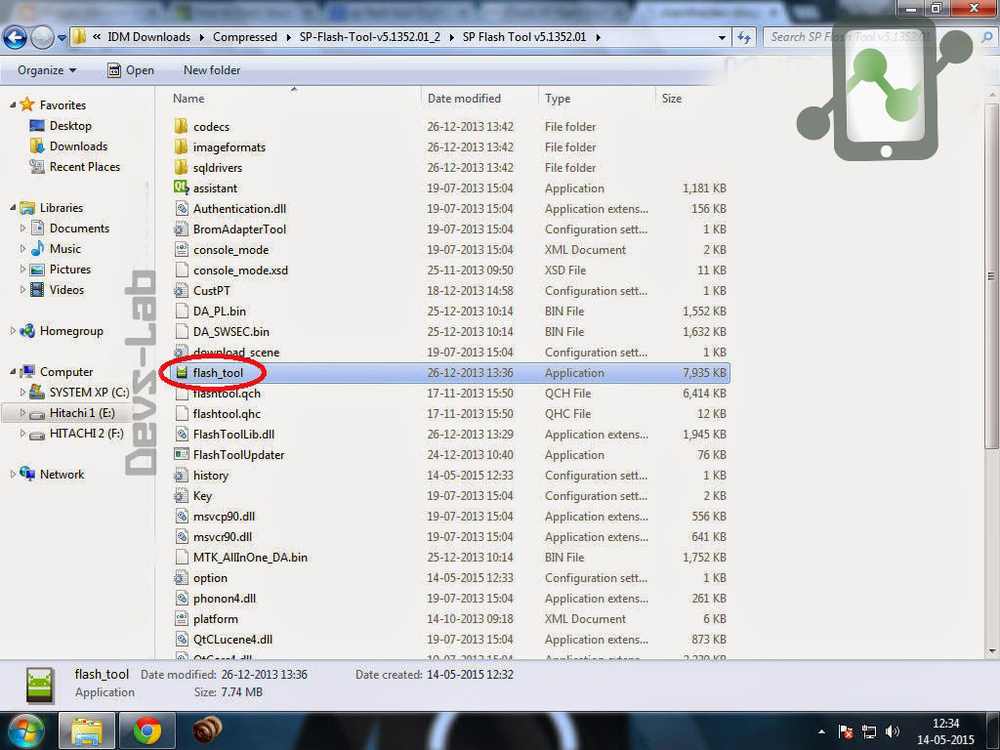Select the console_mode XML document icon
This screenshot has height=750, width=1000.
pos(182,249)
